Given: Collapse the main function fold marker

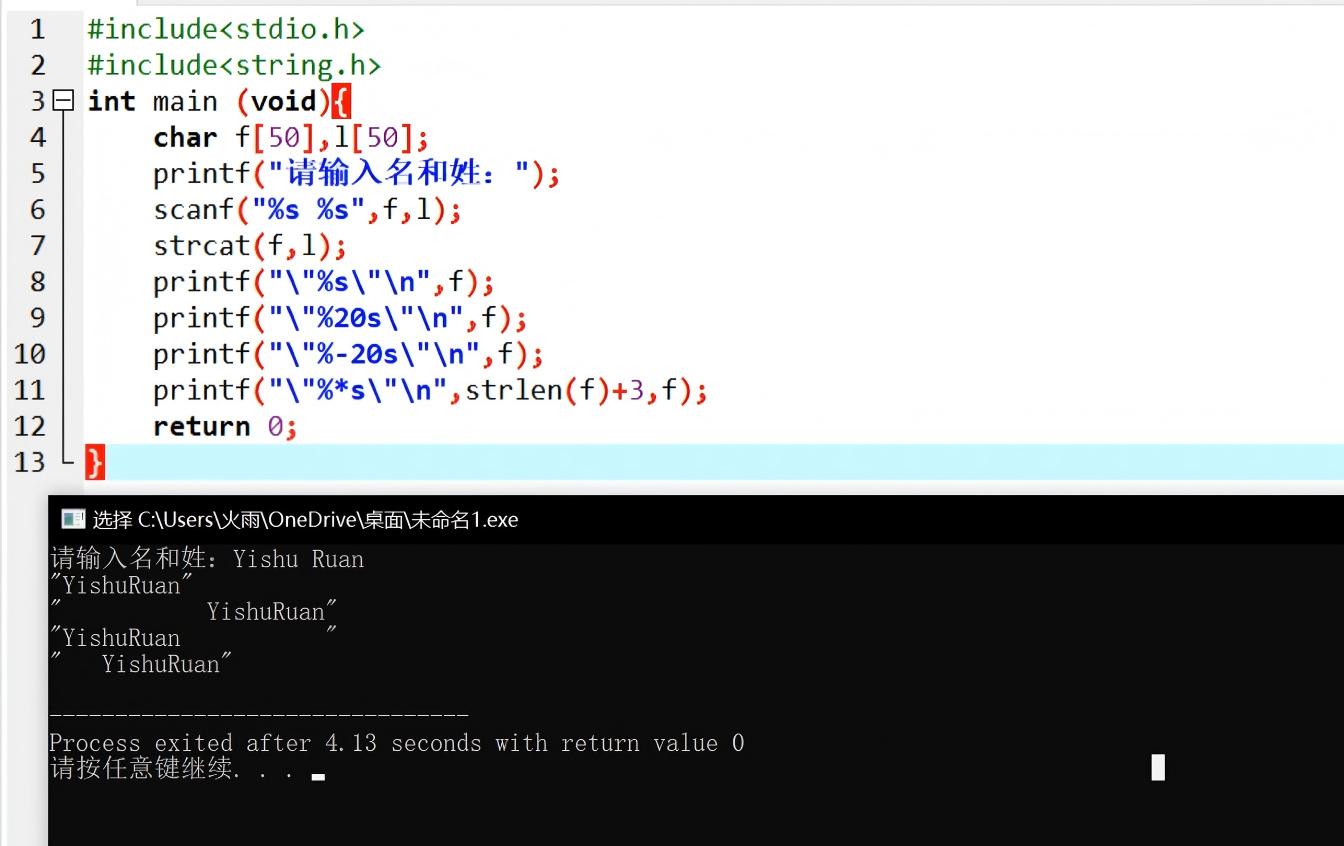Looking at the screenshot, I should coord(63,101).
